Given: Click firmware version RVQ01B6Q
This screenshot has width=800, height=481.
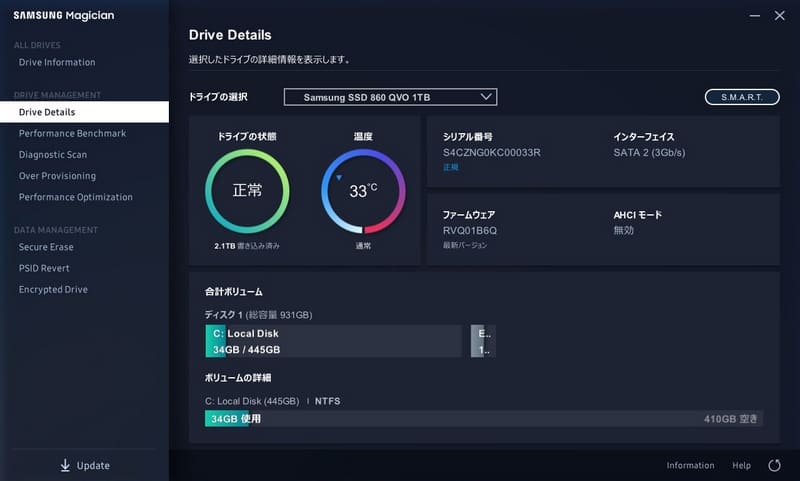Looking at the screenshot, I should point(470,231).
